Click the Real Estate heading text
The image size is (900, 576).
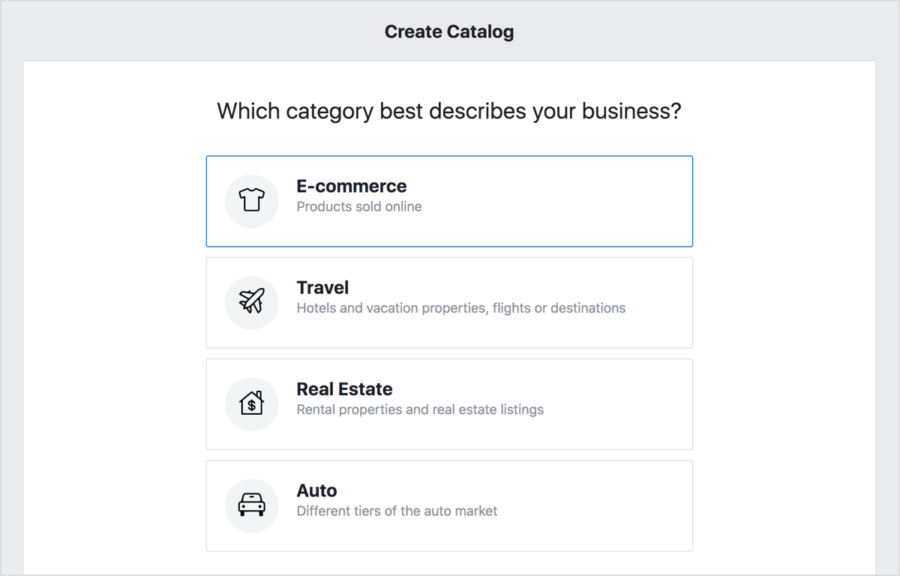point(344,389)
